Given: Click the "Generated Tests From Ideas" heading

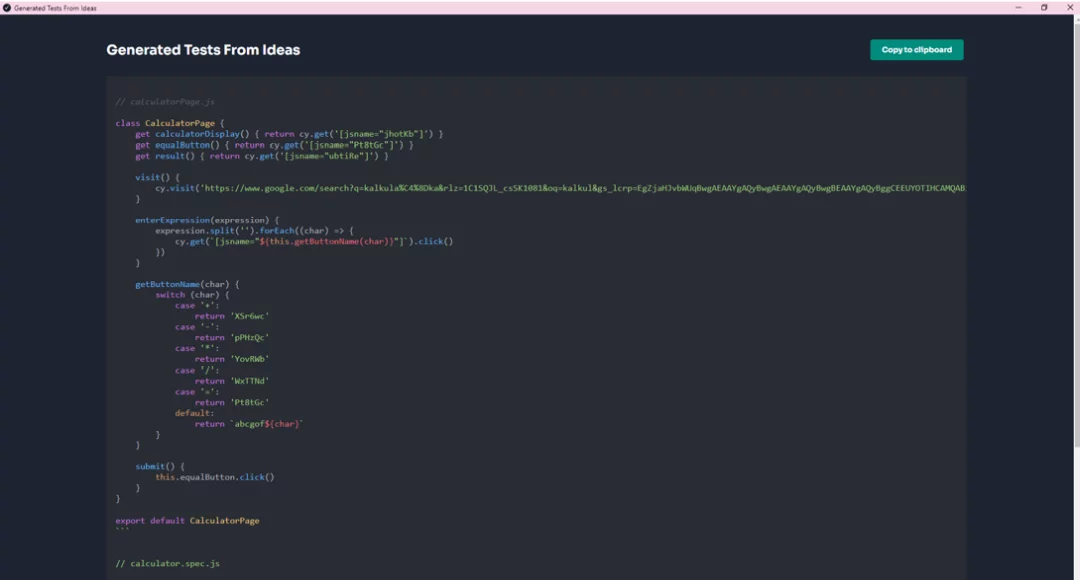Looking at the screenshot, I should [203, 50].
